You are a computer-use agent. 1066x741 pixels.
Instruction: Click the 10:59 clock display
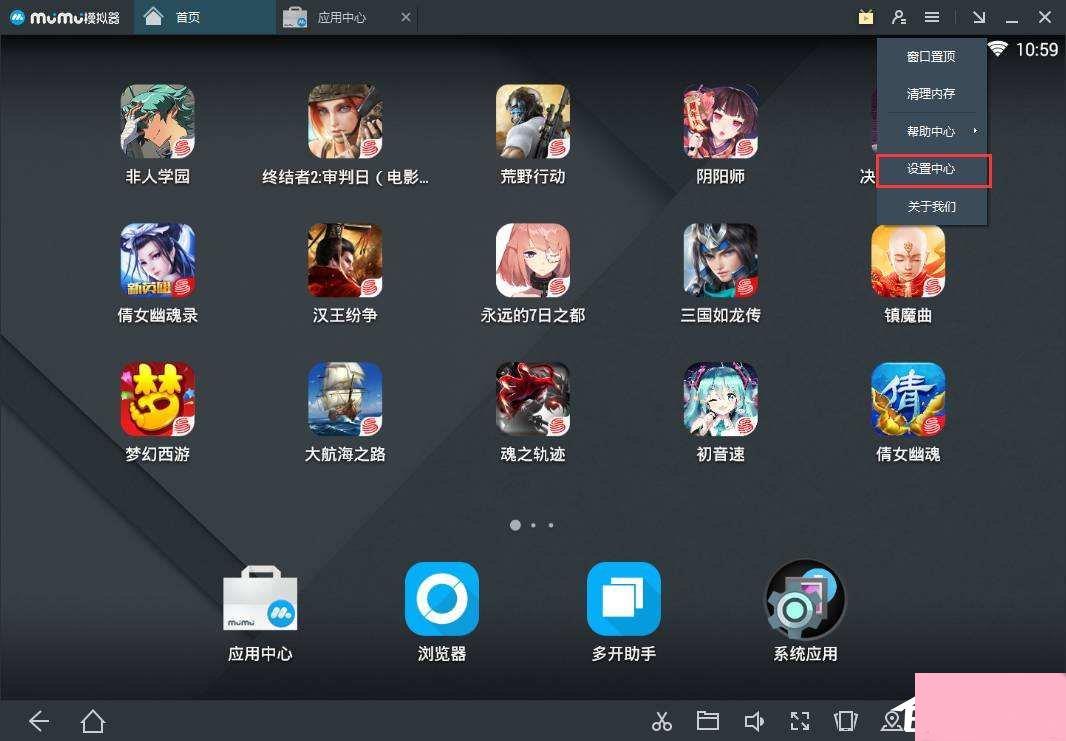[1037, 50]
